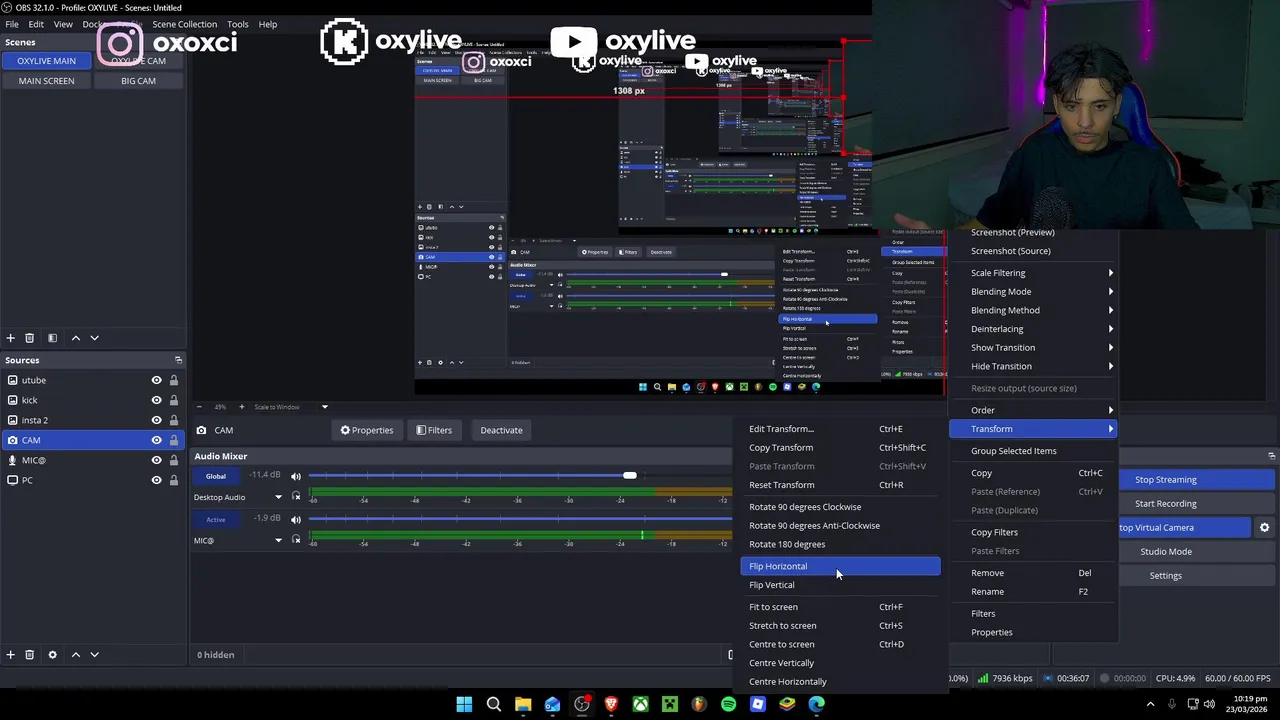The image size is (1280, 720).
Task: Delete selected source with trash icon
Action: 30,655
